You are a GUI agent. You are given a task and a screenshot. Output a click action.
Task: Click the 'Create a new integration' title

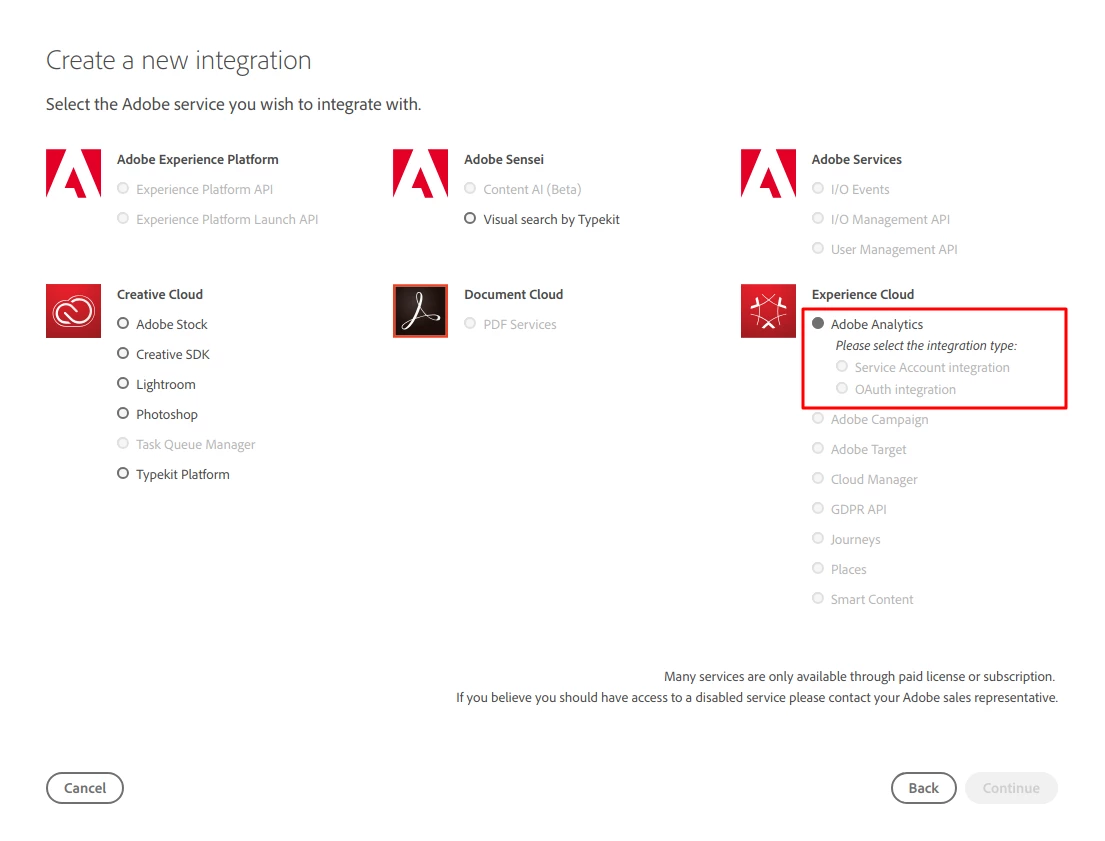[178, 61]
